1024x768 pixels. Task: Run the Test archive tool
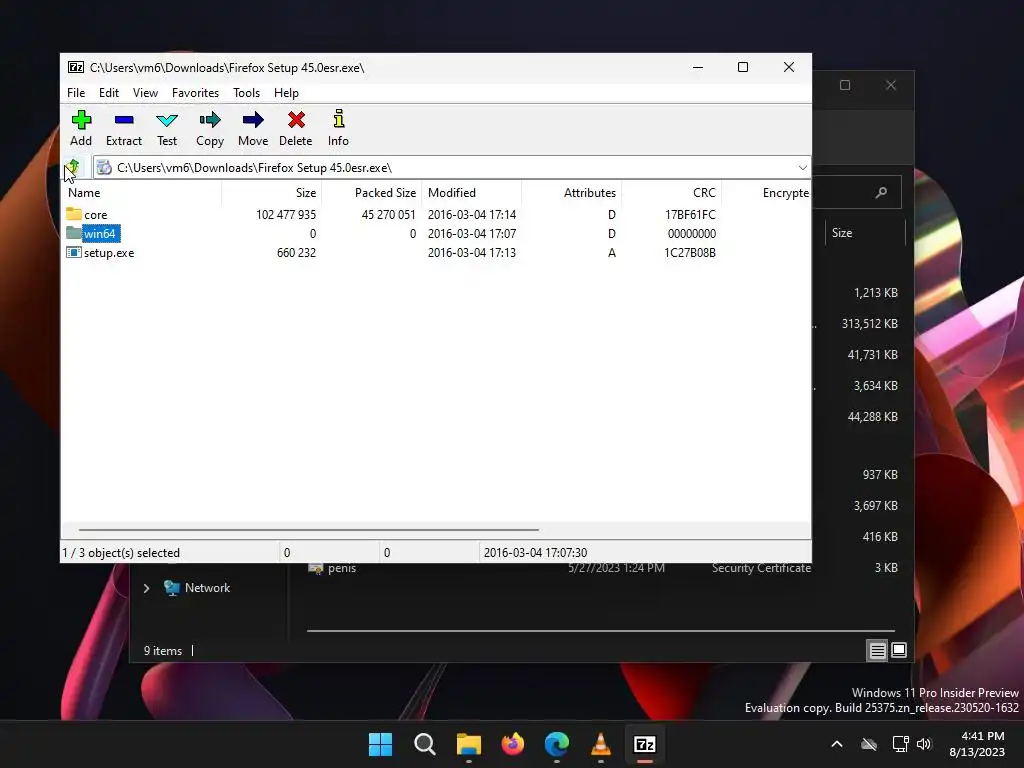[x=167, y=120]
